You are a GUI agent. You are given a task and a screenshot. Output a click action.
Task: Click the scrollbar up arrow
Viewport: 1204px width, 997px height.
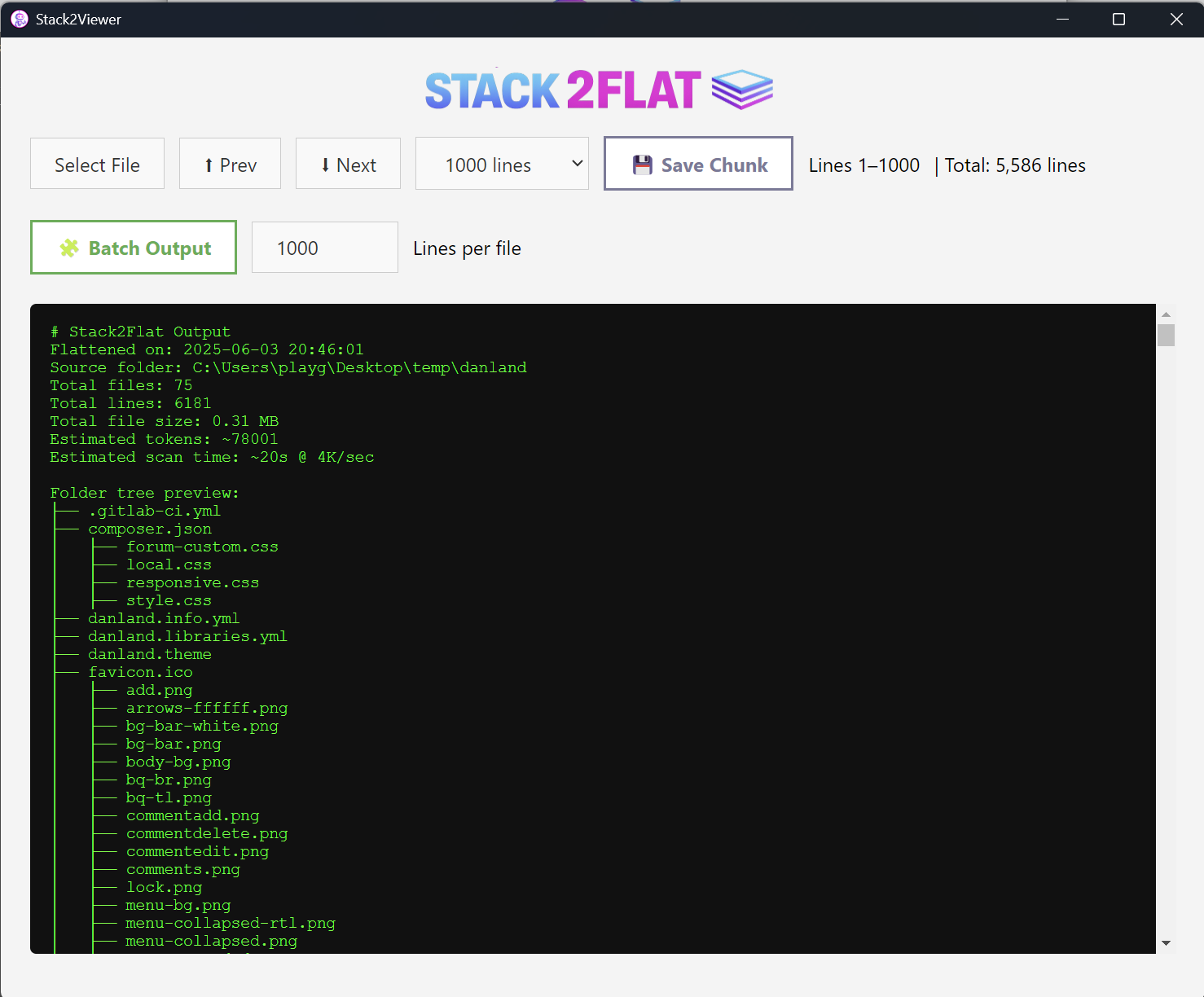(x=1167, y=314)
